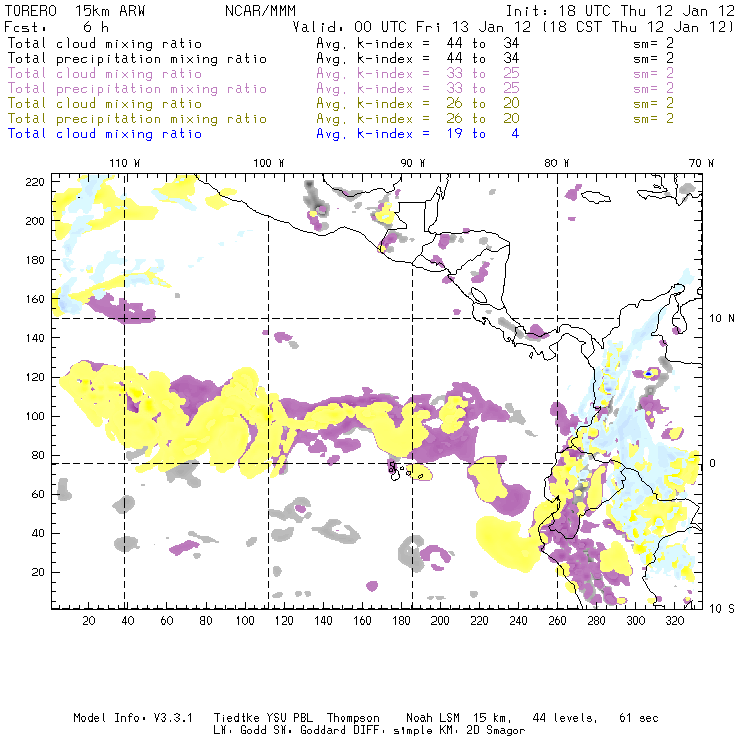
Task: Select the "Fcst: 6 h" forecast hour text
Action: pos(57,27)
